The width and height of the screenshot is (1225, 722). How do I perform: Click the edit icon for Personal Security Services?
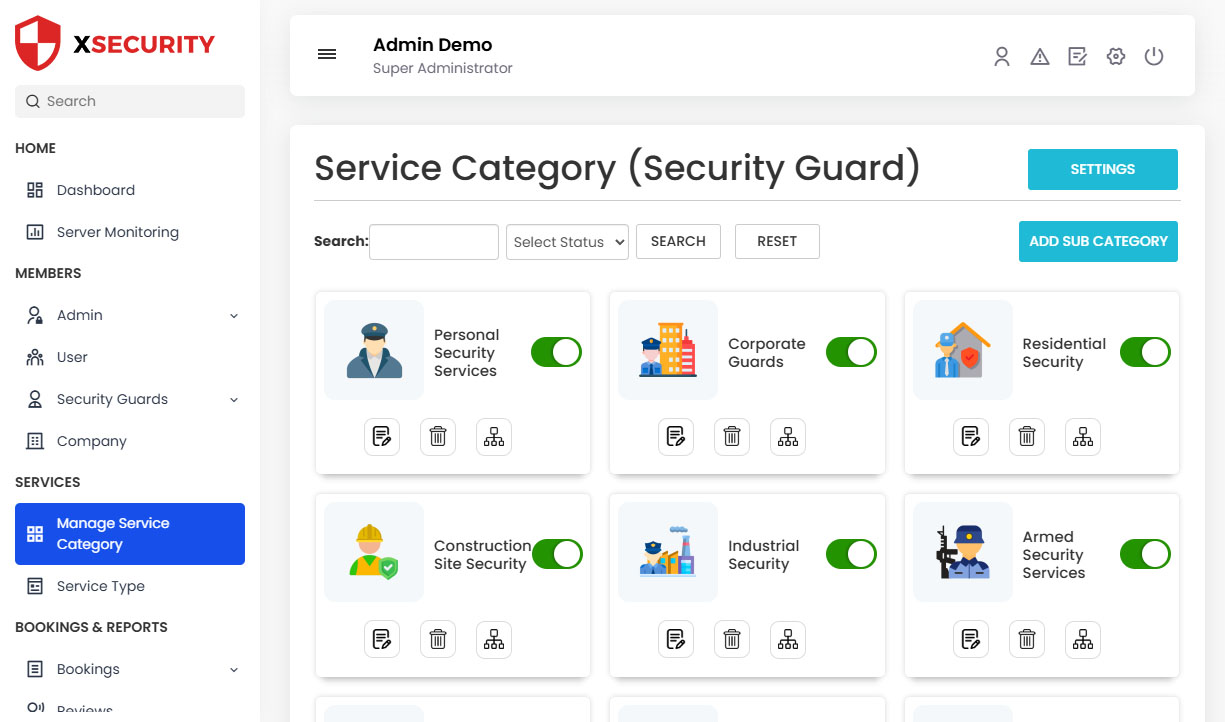(381, 437)
